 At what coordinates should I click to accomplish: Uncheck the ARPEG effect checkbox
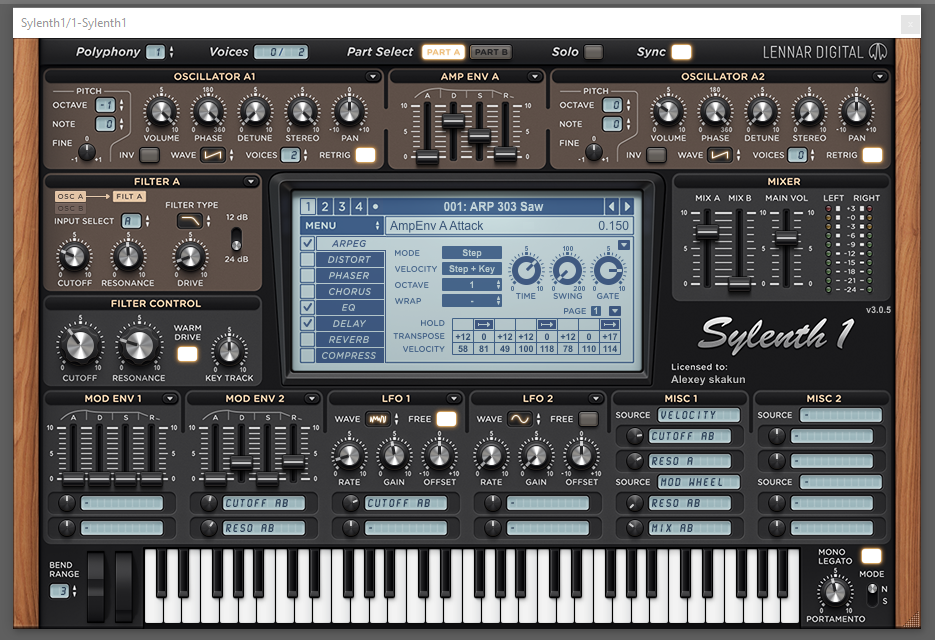click(308, 243)
